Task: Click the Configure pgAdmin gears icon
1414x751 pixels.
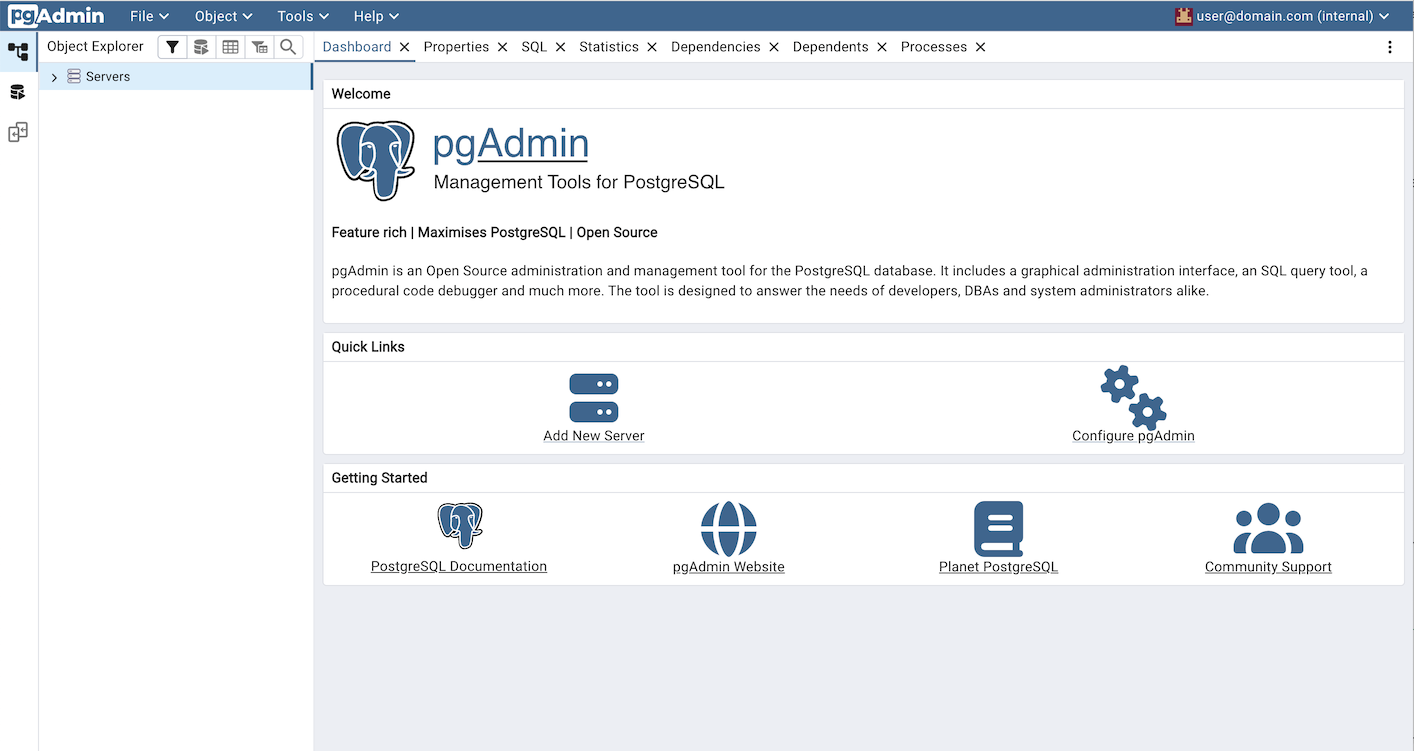Action: tap(1133, 397)
